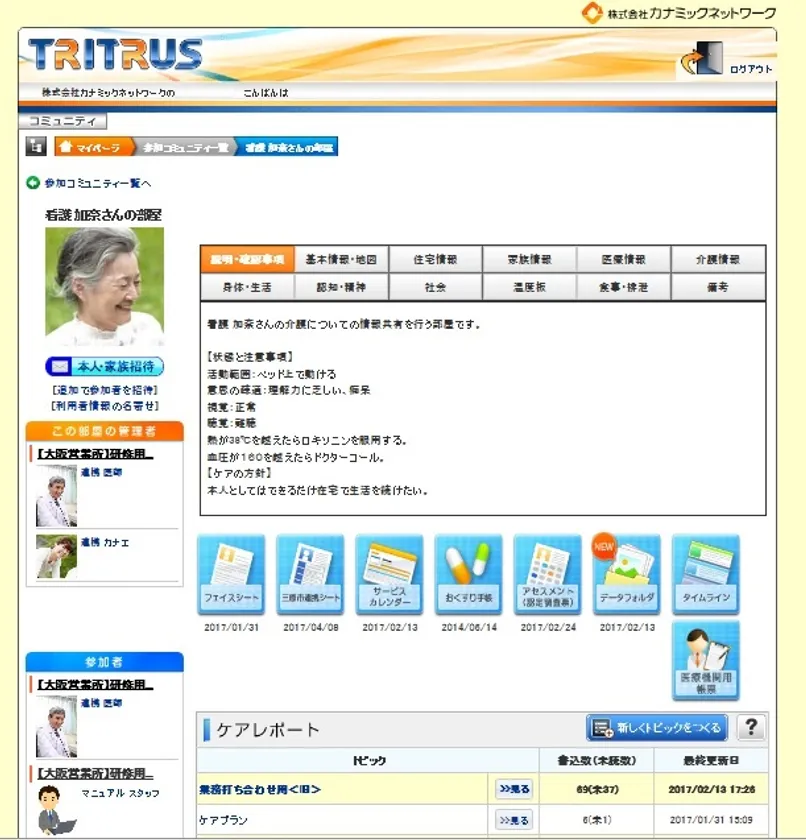Image resolution: width=806 pixels, height=840 pixels.
Task: Open the 食事・排泄 tab
Action: point(624,287)
